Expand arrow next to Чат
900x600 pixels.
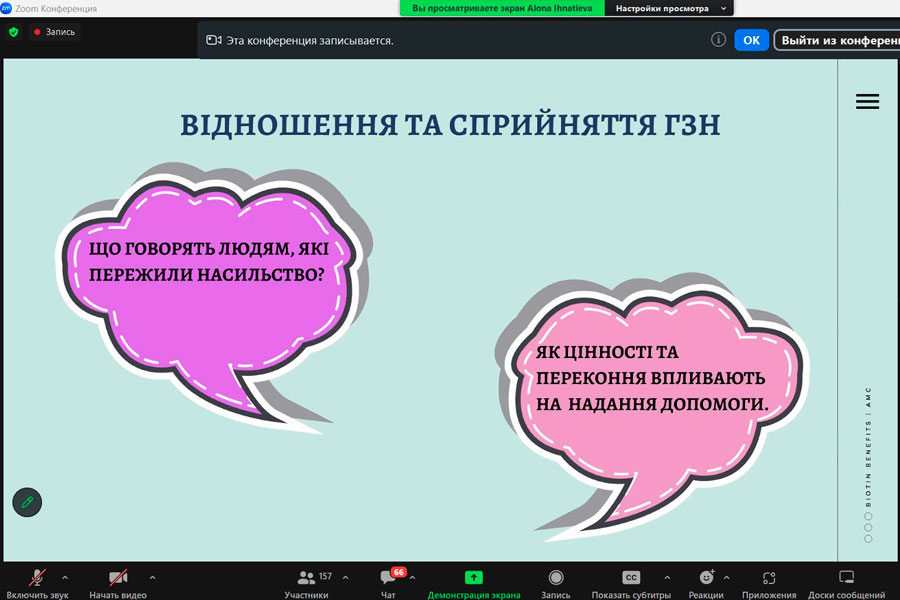(x=412, y=578)
